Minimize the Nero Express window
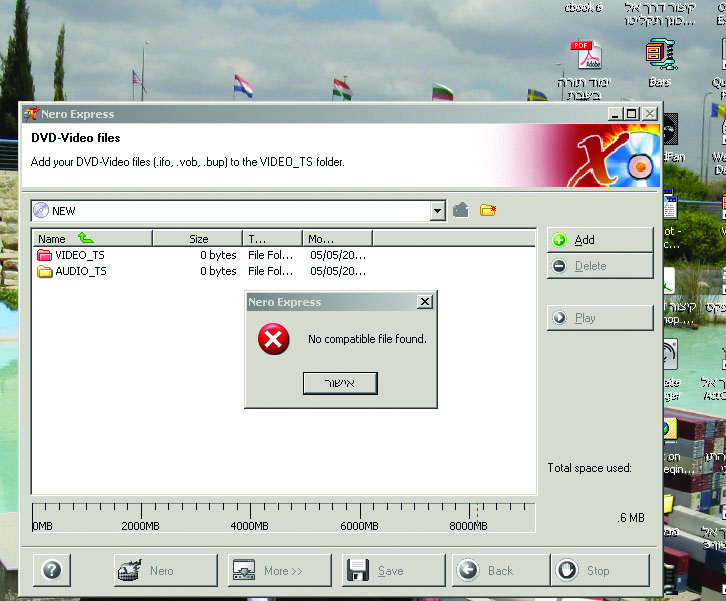This screenshot has width=726, height=601. tap(615, 114)
